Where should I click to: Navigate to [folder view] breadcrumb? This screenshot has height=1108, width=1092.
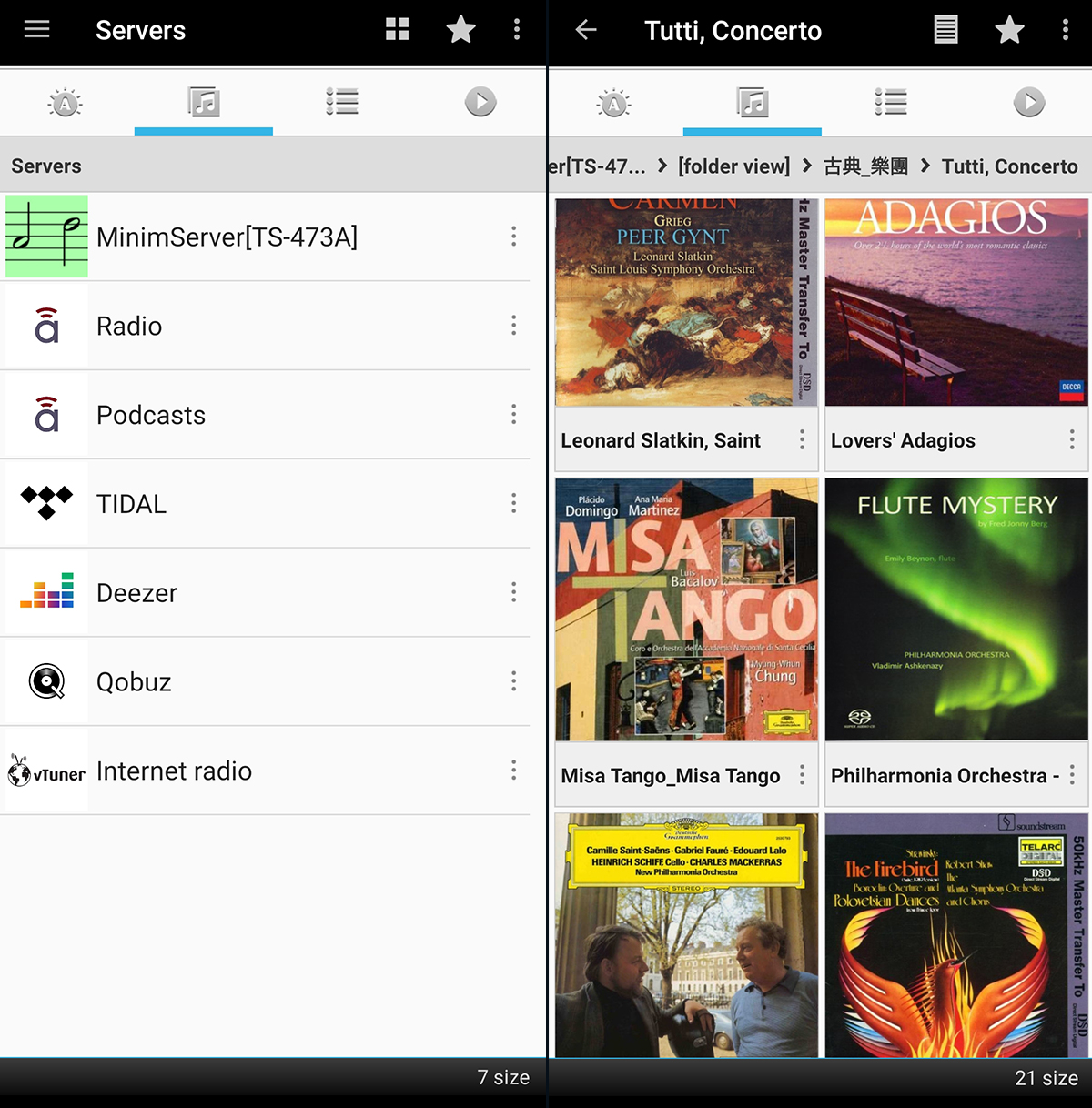coord(733,166)
